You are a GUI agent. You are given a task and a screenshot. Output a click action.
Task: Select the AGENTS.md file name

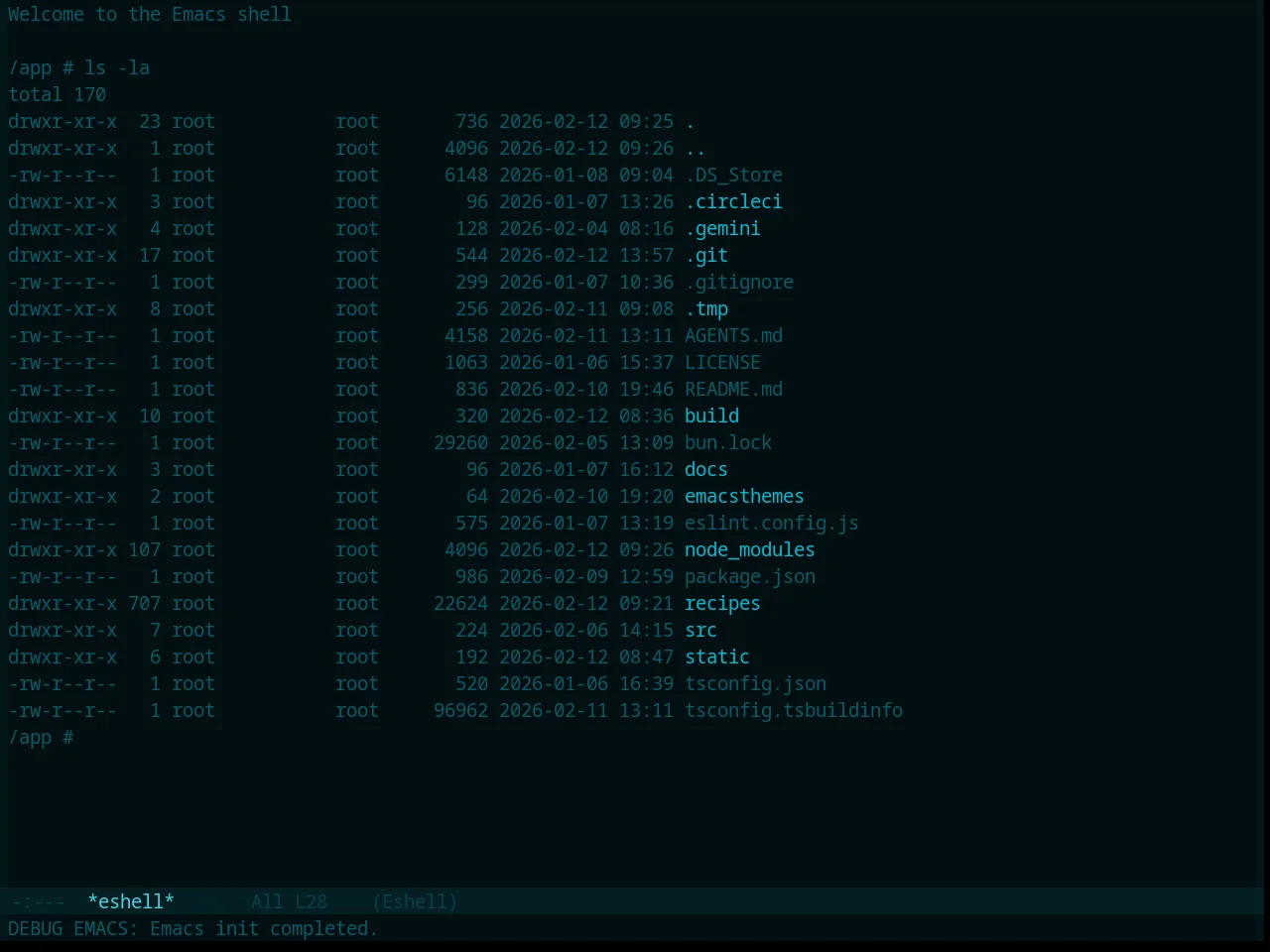pyautogui.click(x=733, y=335)
